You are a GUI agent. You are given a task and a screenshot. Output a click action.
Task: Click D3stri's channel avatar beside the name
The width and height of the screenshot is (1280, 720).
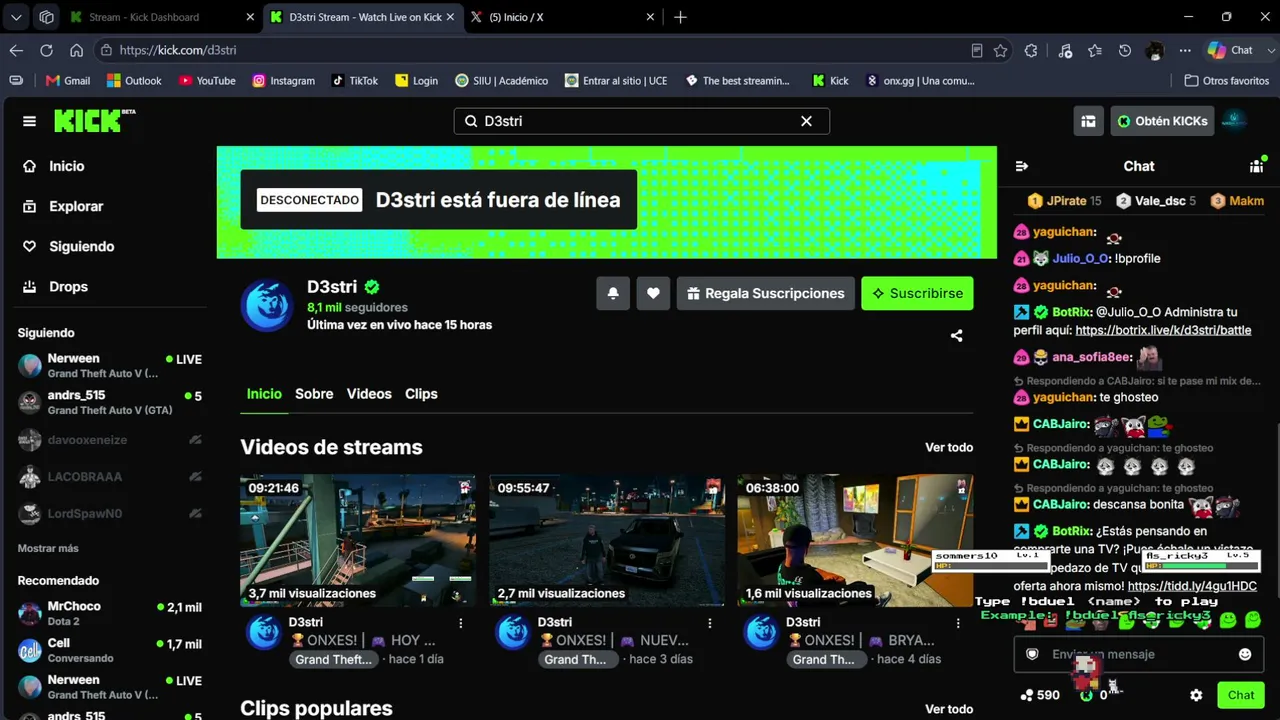tap(267, 304)
